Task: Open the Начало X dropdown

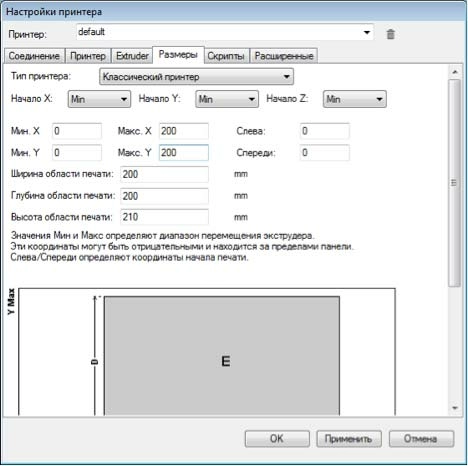Action: [99, 99]
